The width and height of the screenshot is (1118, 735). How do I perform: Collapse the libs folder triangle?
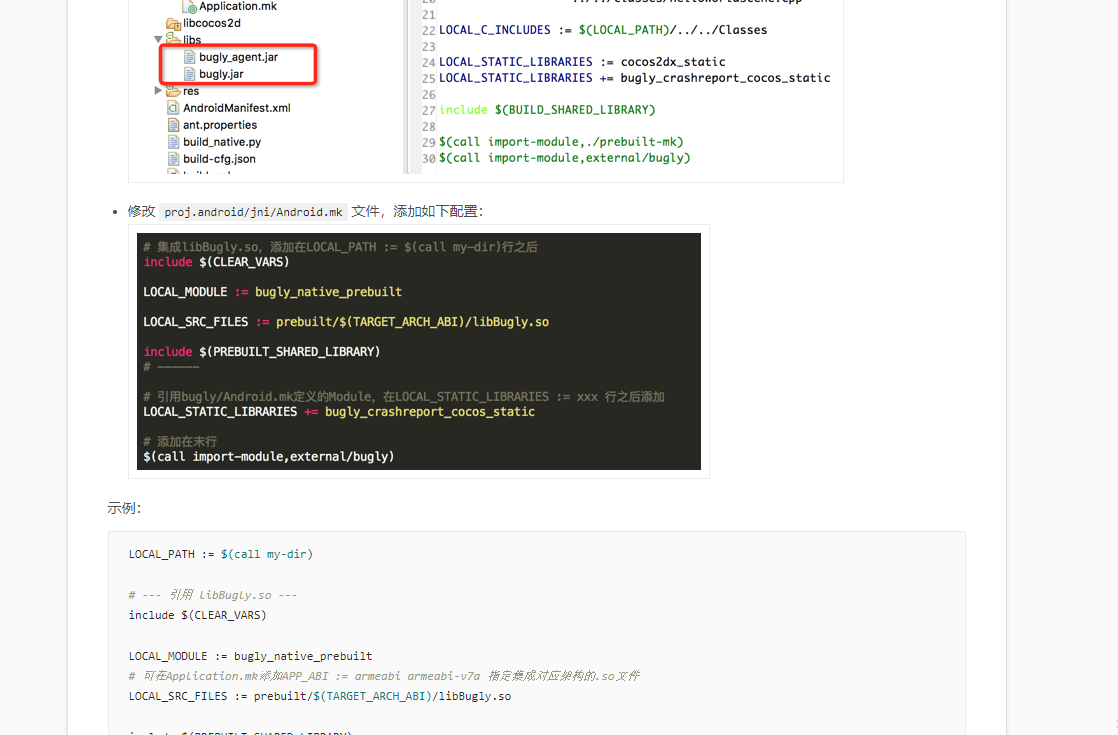tap(158, 39)
